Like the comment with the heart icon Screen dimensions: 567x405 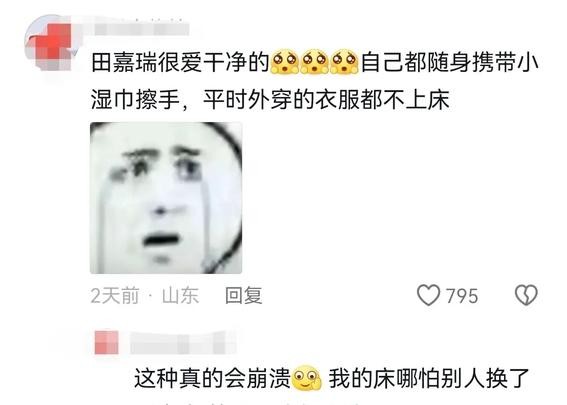point(429,295)
